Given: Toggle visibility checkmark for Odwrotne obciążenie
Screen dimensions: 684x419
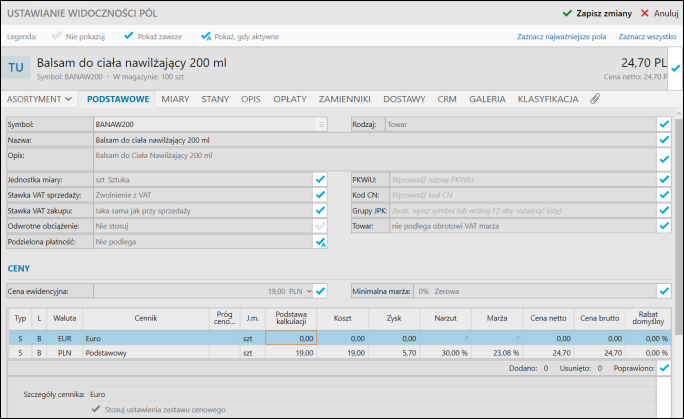Looking at the screenshot, I should click(320, 226).
